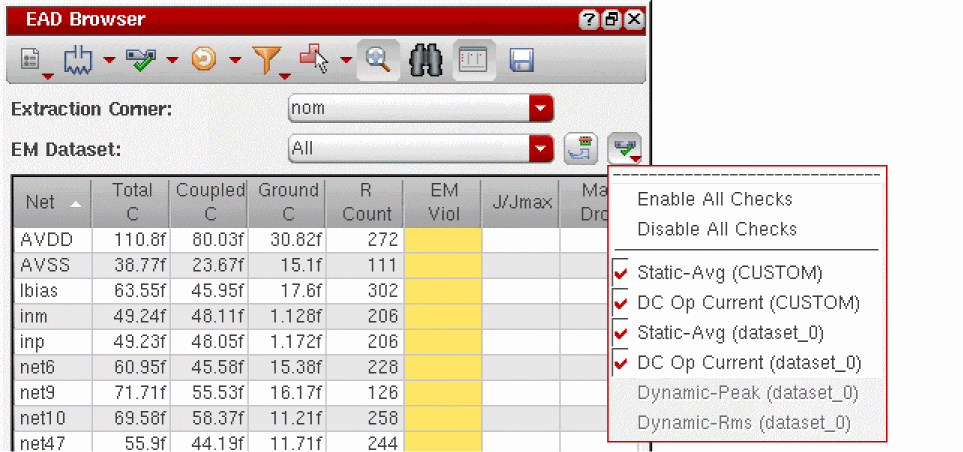The height and width of the screenshot is (452, 963).
Task: Toggle the table columns view icon
Action: (474, 61)
